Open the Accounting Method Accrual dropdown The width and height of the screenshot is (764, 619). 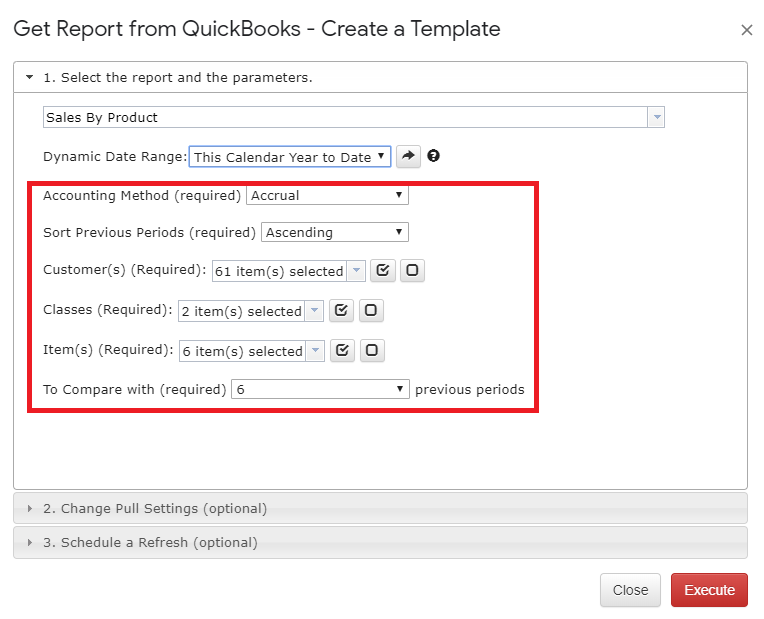(x=327, y=195)
